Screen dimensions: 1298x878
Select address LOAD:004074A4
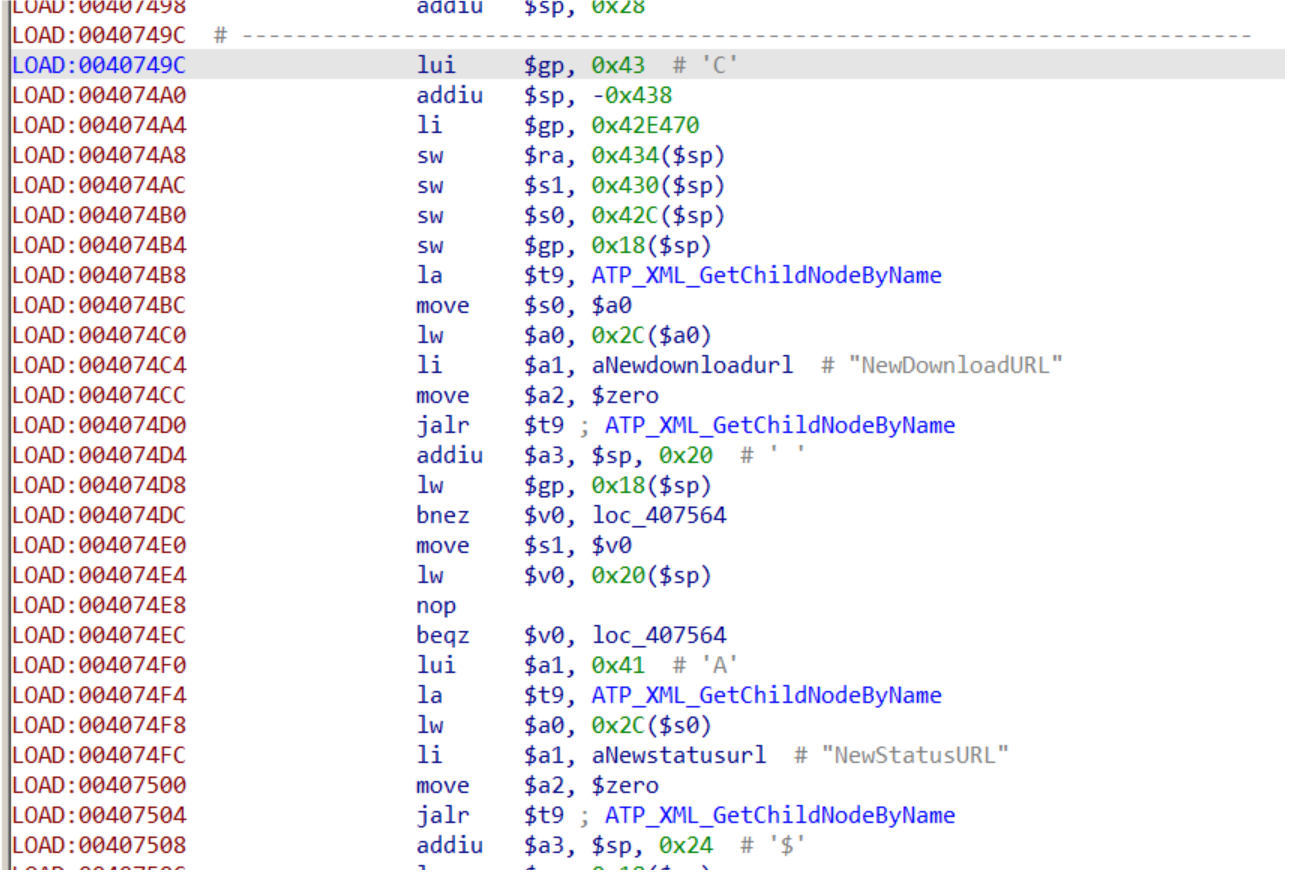click(99, 125)
